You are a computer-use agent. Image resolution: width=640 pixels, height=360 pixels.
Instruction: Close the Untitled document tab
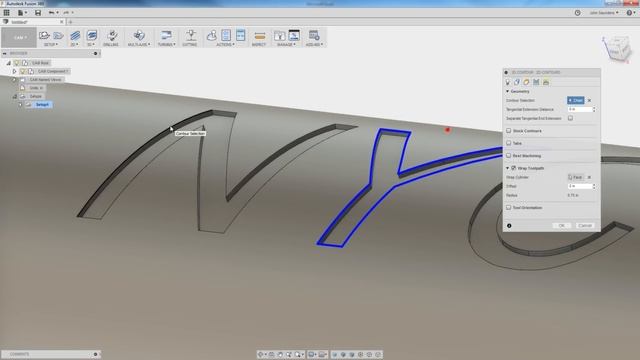(62, 22)
